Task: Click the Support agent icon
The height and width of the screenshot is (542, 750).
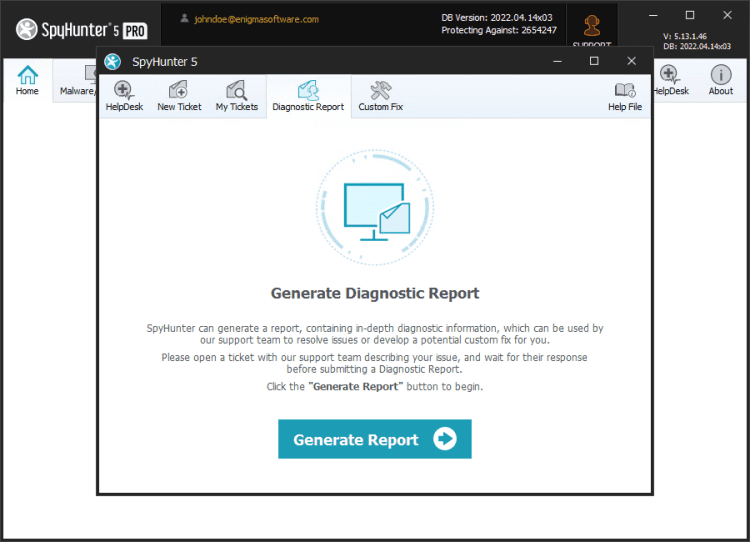Action: tap(592, 25)
